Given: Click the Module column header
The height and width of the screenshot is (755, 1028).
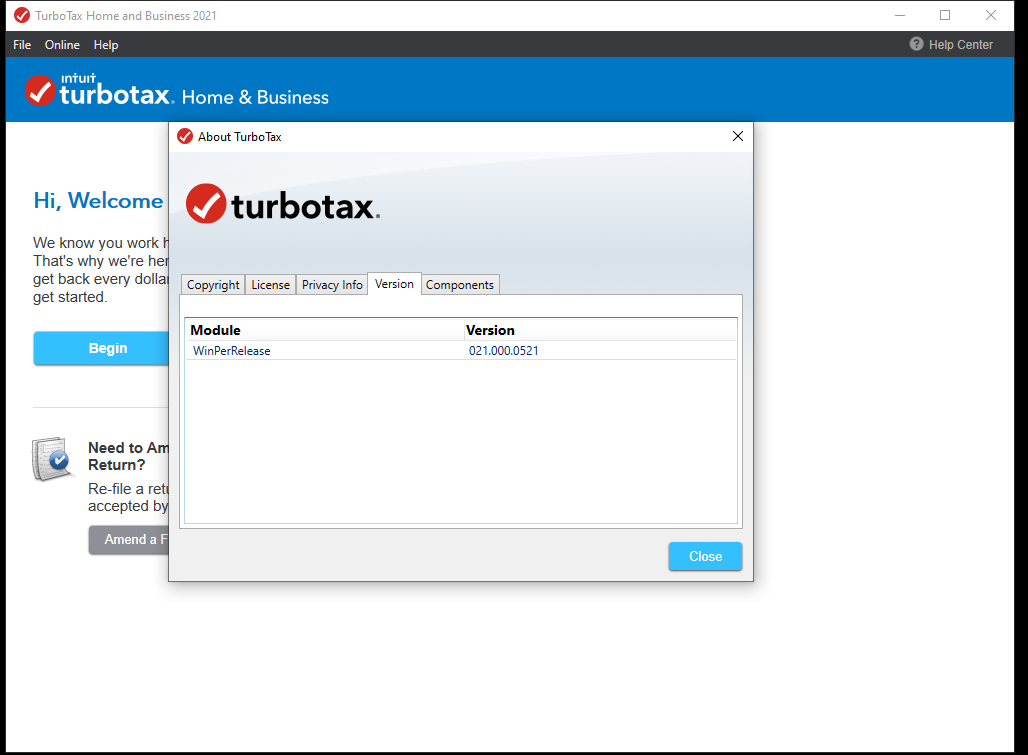Looking at the screenshot, I should (325, 330).
